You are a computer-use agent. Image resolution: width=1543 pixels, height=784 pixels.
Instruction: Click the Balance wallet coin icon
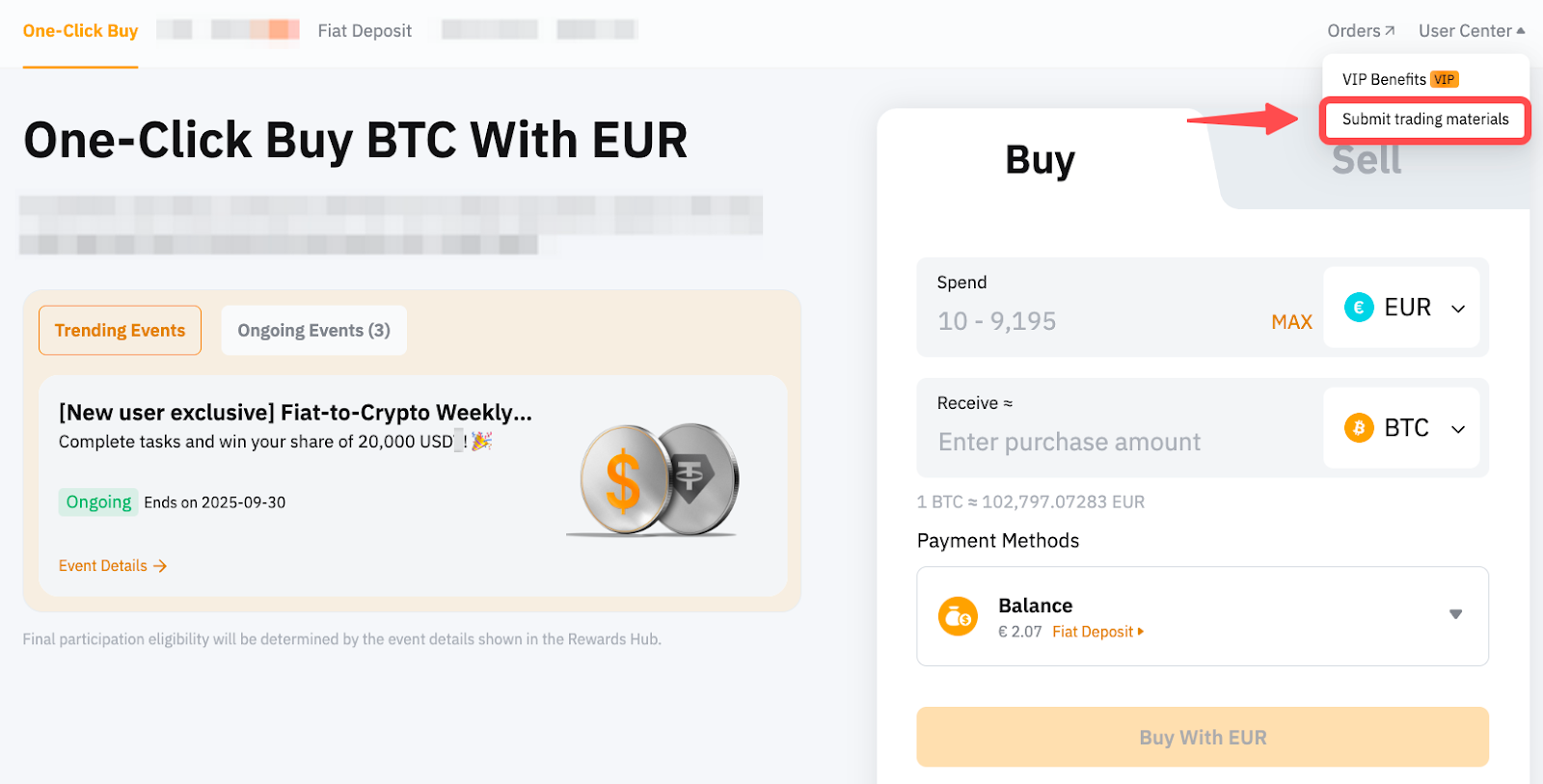coord(958,616)
